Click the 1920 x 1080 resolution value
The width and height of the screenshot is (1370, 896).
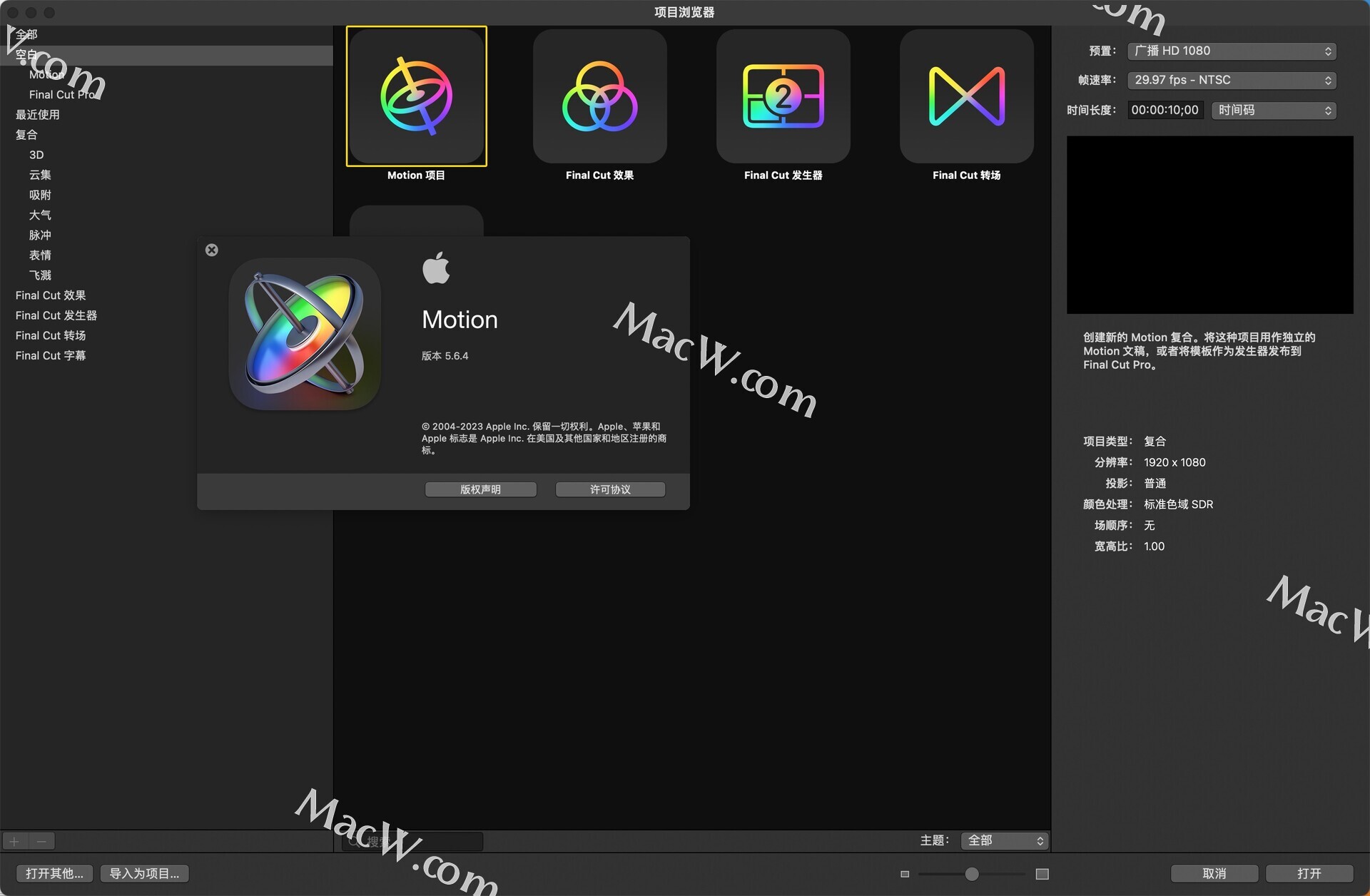(x=1174, y=462)
